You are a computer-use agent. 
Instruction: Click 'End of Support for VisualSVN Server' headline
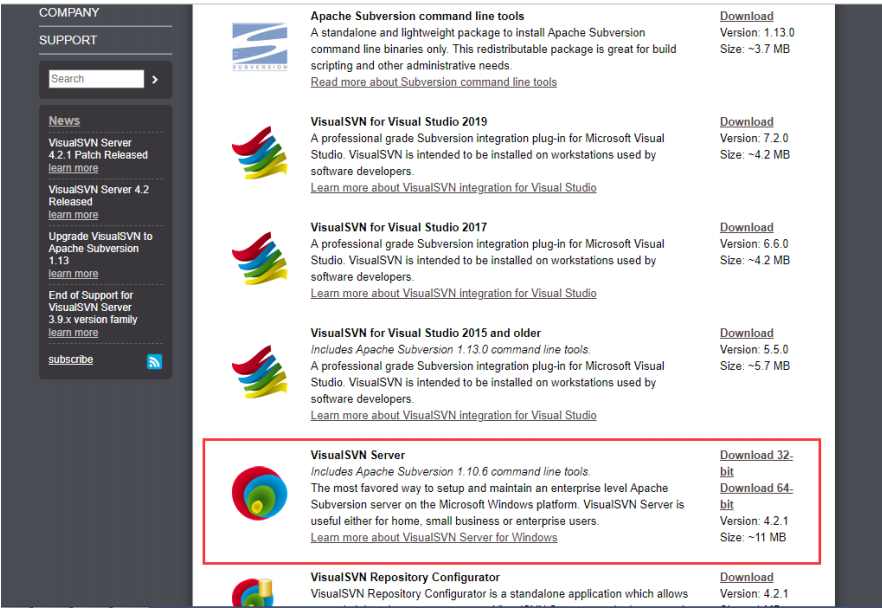93,308
